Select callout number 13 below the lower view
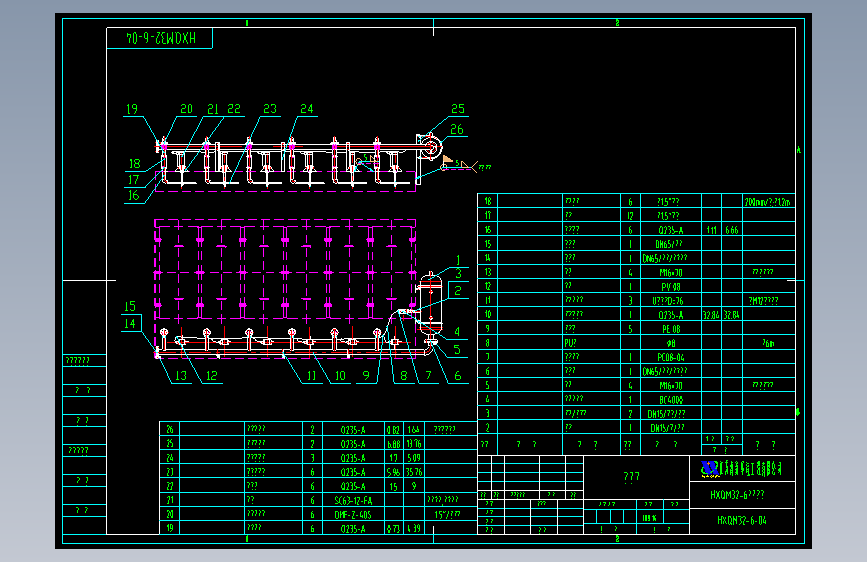Screen dimensions: 867x562 (181, 376)
